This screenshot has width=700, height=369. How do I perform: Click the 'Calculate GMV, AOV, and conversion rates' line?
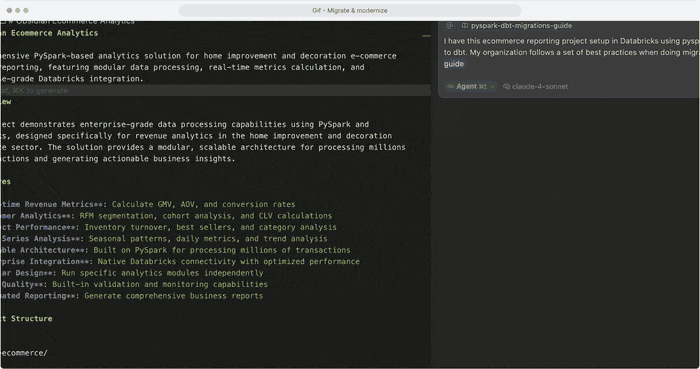[148, 204]
